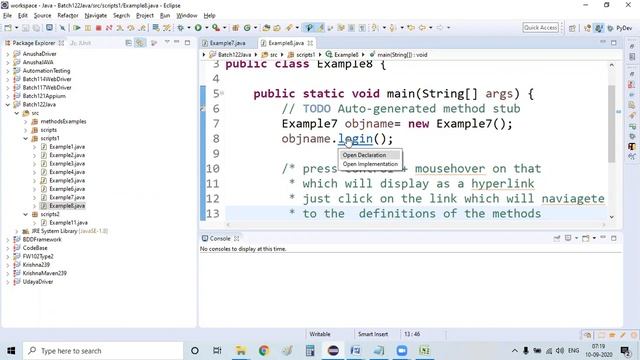Click the Disconnect debug icon

tap(109, 28)
